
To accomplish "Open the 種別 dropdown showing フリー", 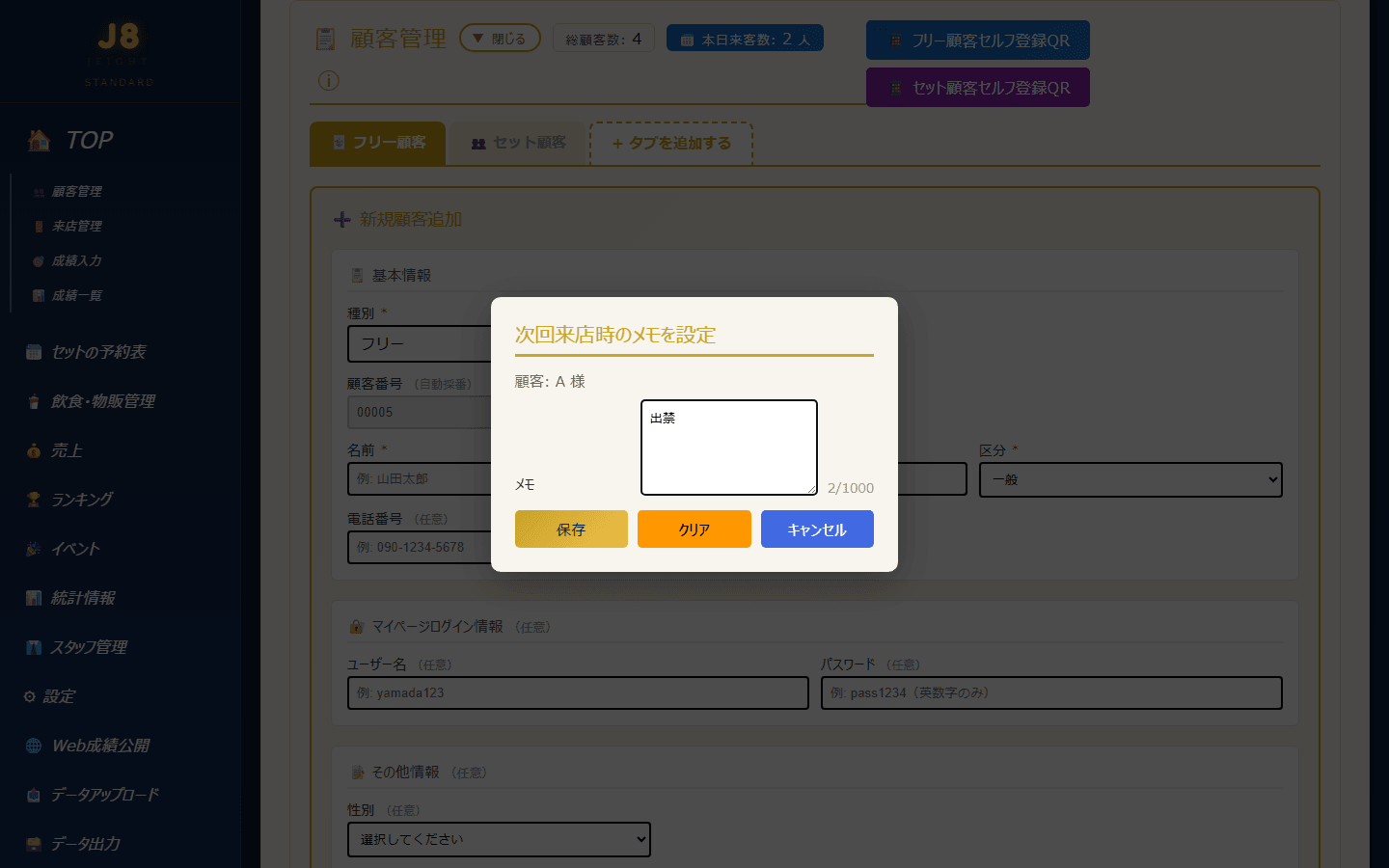I will [421, 343].
